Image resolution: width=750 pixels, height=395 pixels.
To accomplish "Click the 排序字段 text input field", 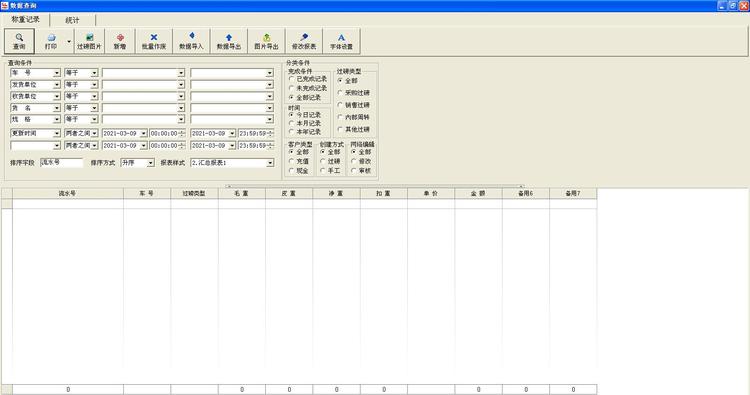I will click(61, 163).
